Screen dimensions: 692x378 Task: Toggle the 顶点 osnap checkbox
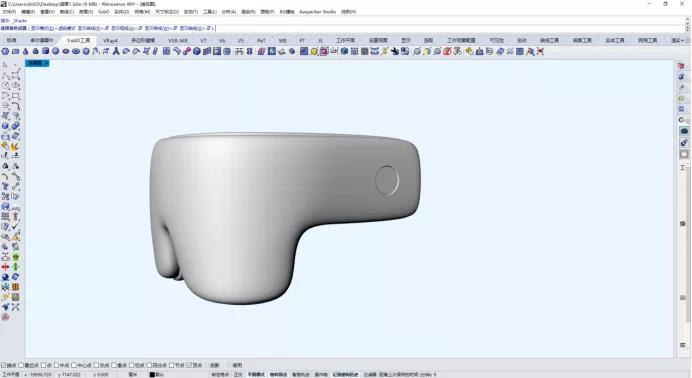[189, 365]
